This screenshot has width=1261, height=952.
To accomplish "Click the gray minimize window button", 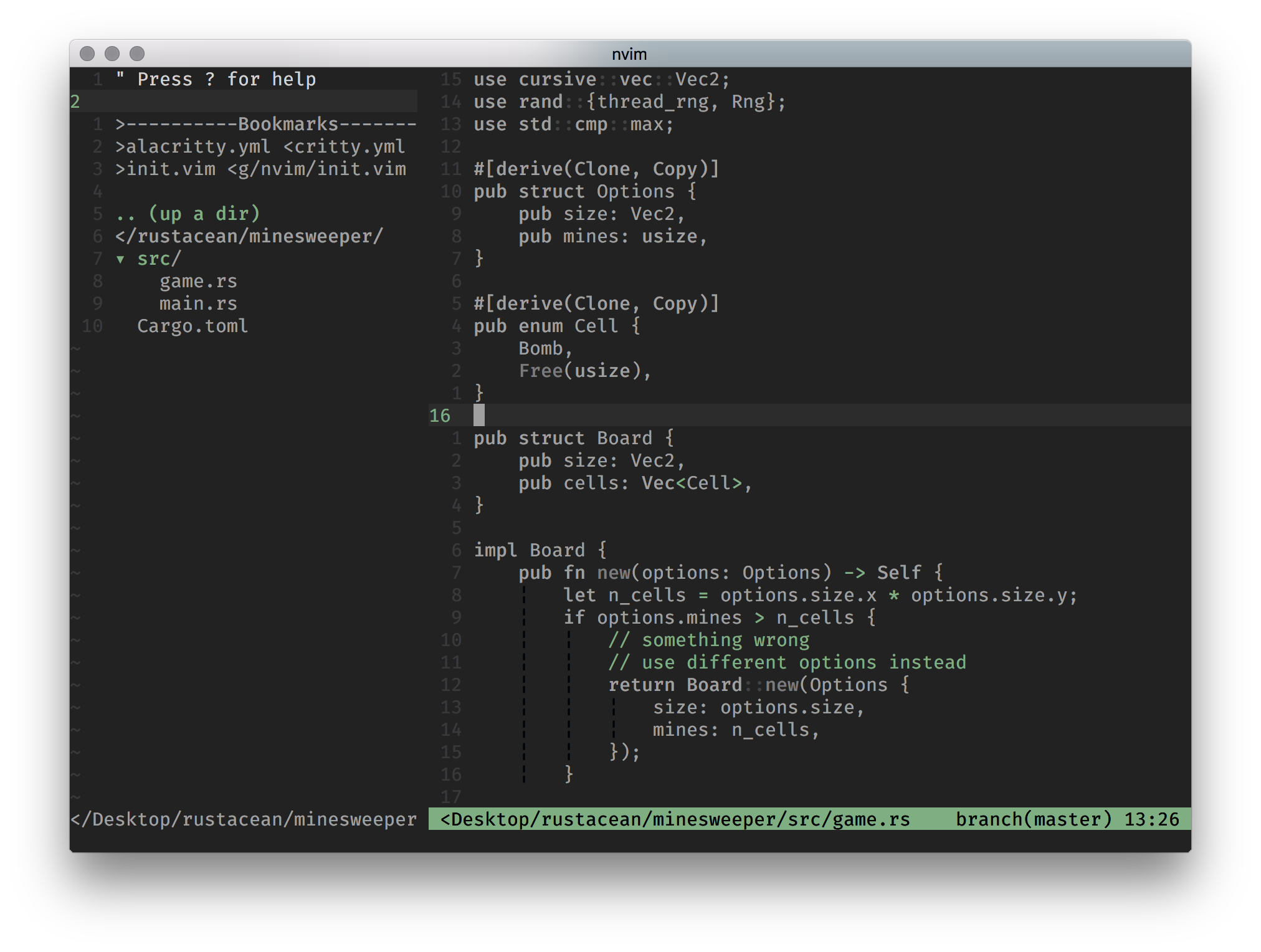I will pyautogui.click(x=112, y=54).
